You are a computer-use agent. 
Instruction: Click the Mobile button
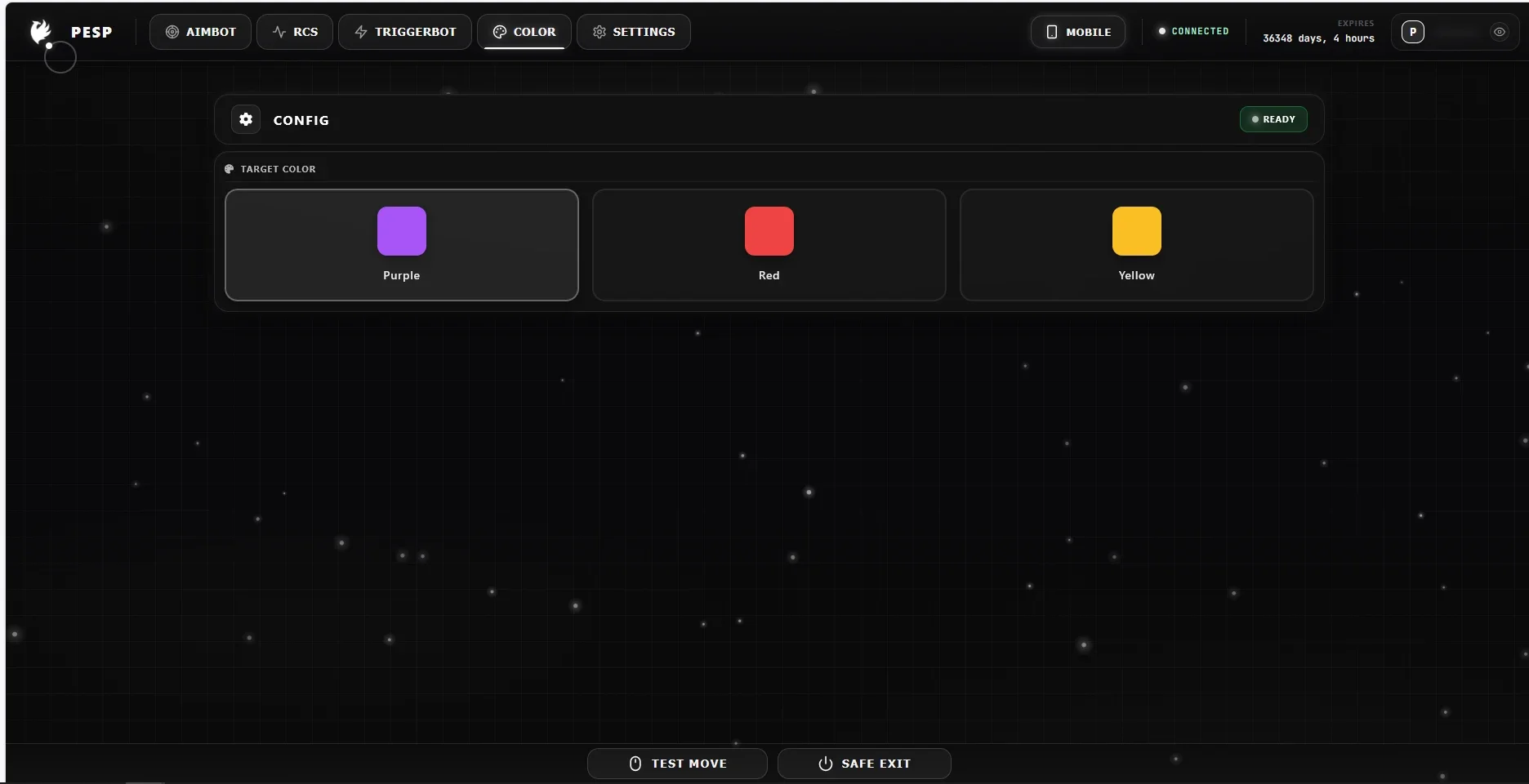click(x=1078, y=32)
